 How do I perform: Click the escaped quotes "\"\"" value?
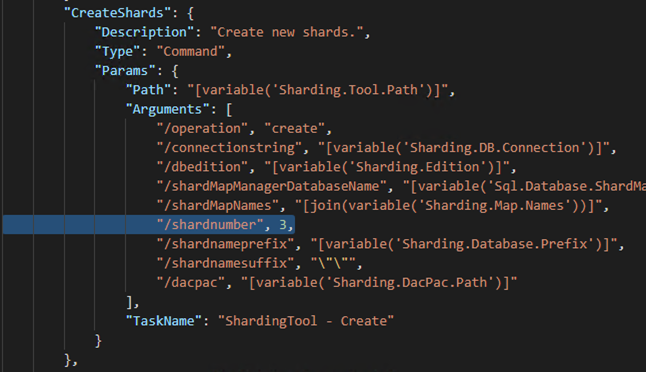(333, 263)
